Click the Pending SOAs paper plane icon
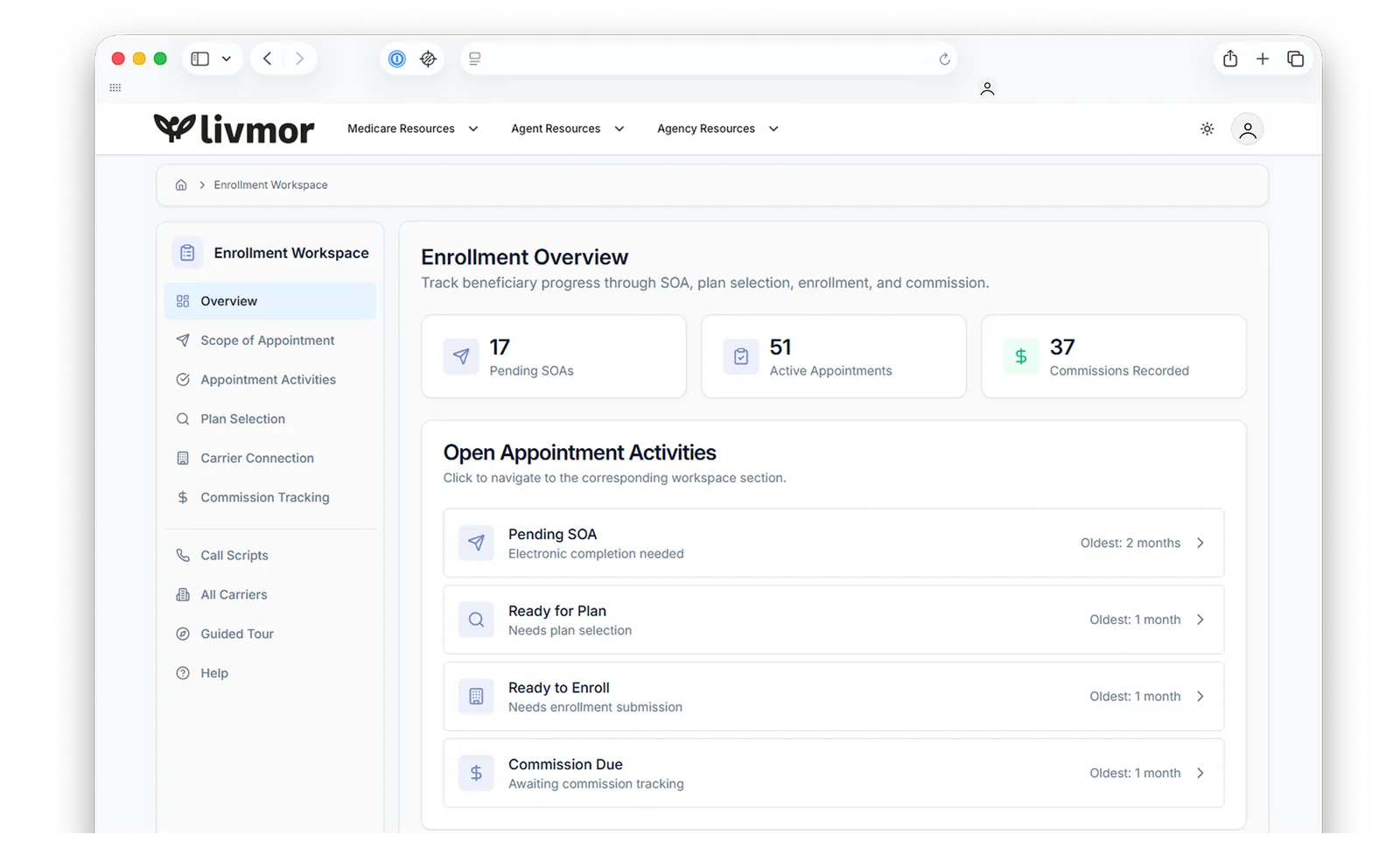This screenshot has width=1400, height=856. [461, 356]
